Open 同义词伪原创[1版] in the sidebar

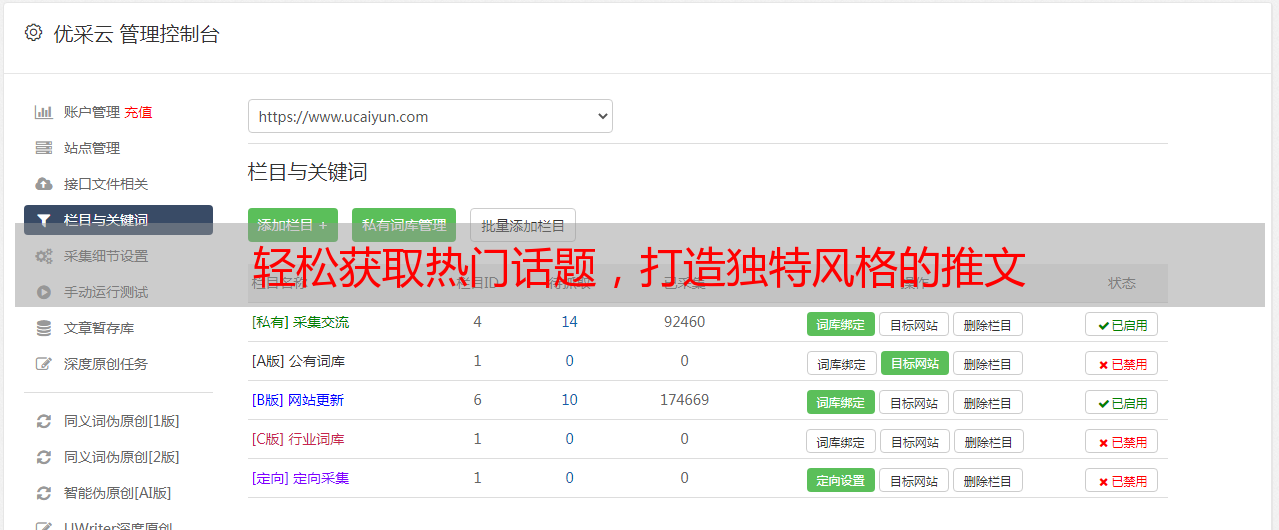[x=122, y=421]
